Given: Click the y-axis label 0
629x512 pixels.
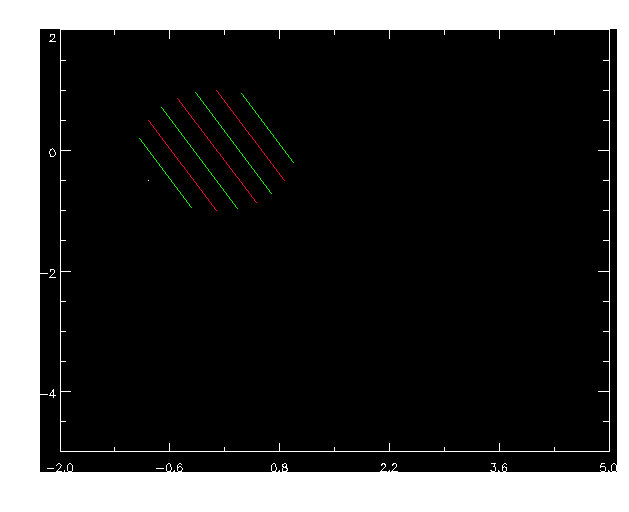Looking at the screenshot, I should click(x=50, y=151).
